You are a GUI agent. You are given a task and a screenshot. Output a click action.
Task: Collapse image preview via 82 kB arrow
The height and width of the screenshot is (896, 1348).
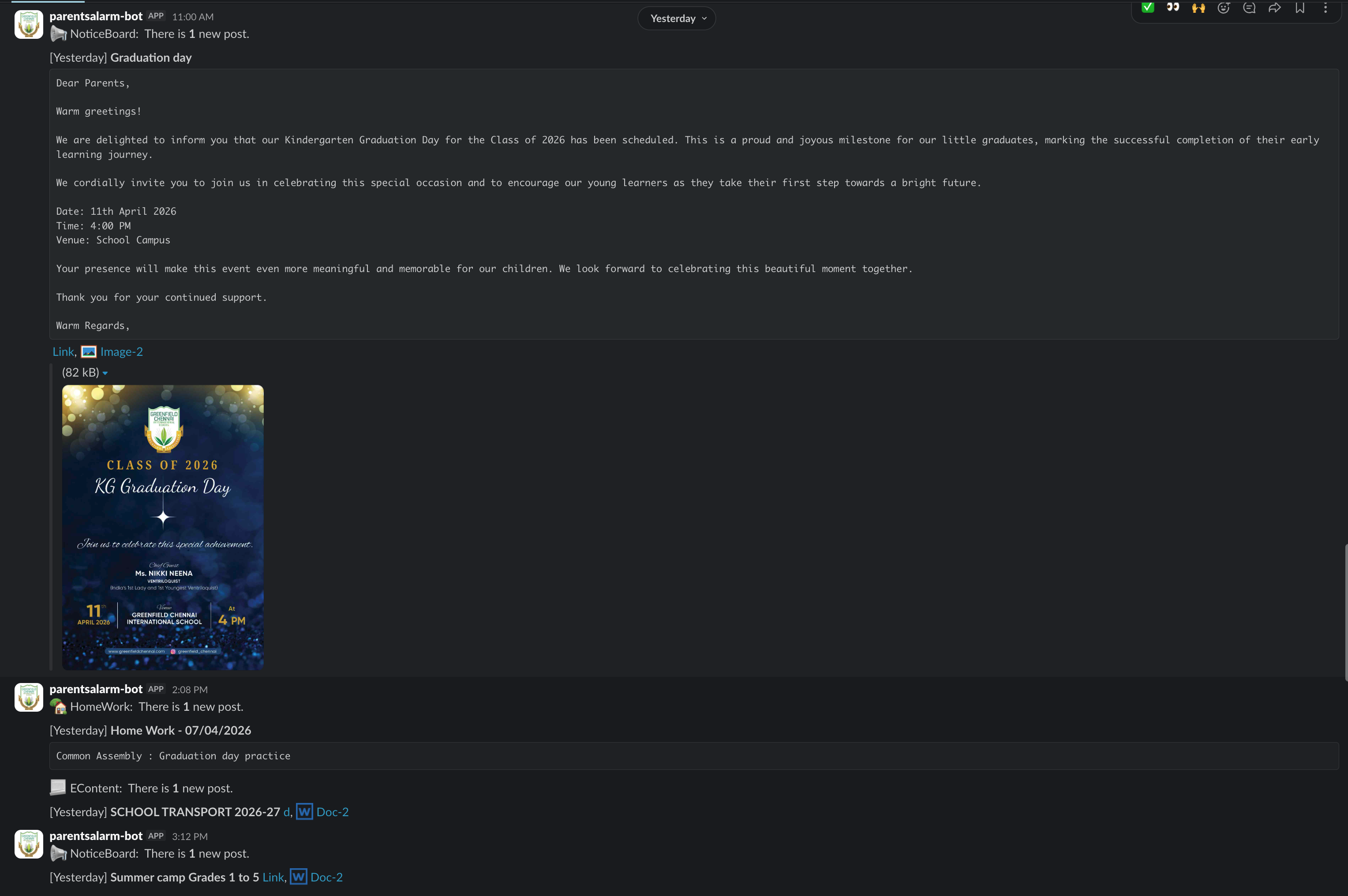point(105,373)
